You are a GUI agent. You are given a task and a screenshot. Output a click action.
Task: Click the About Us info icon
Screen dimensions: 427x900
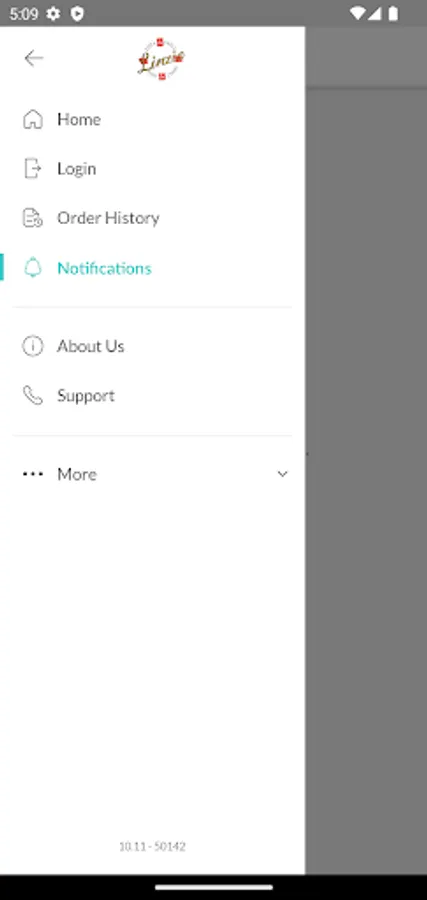[x=33, y=346]
